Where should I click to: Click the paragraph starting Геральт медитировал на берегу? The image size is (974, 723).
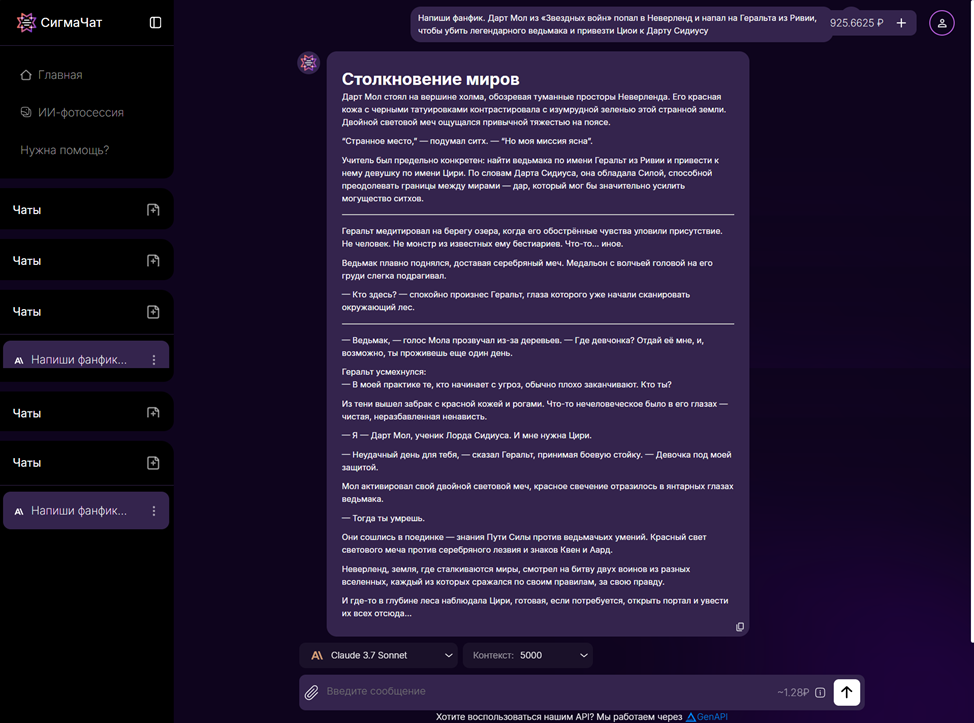(532, 237)
